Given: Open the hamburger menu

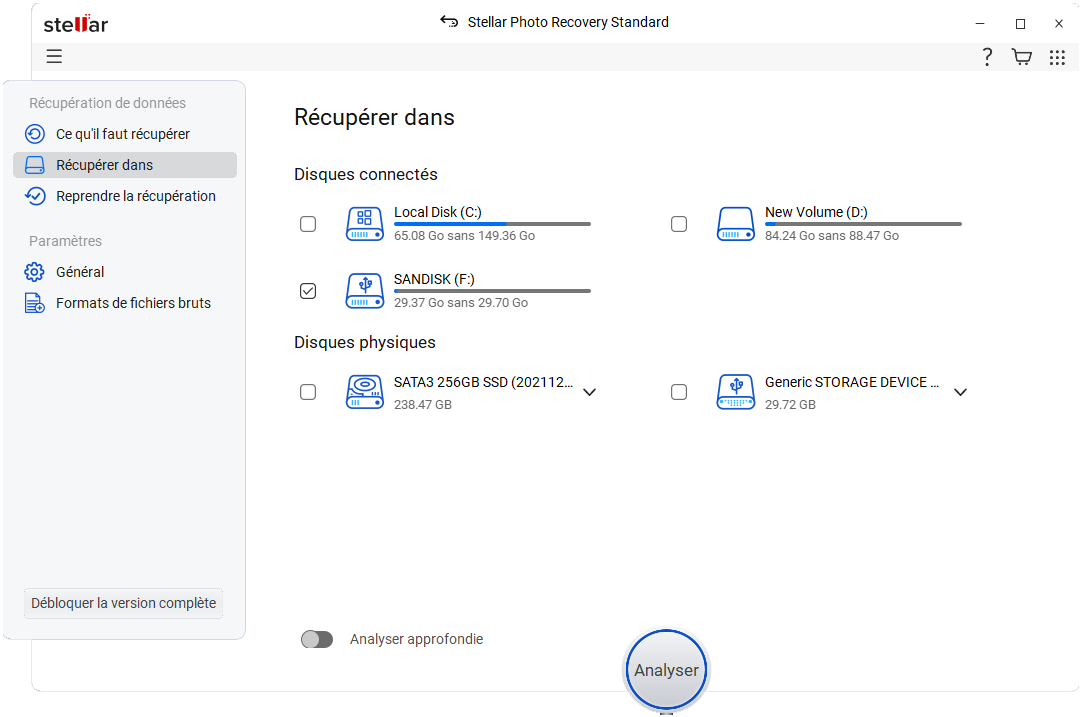Looking at the screenshot, I should pyautogui.click(x=54, y=57).
